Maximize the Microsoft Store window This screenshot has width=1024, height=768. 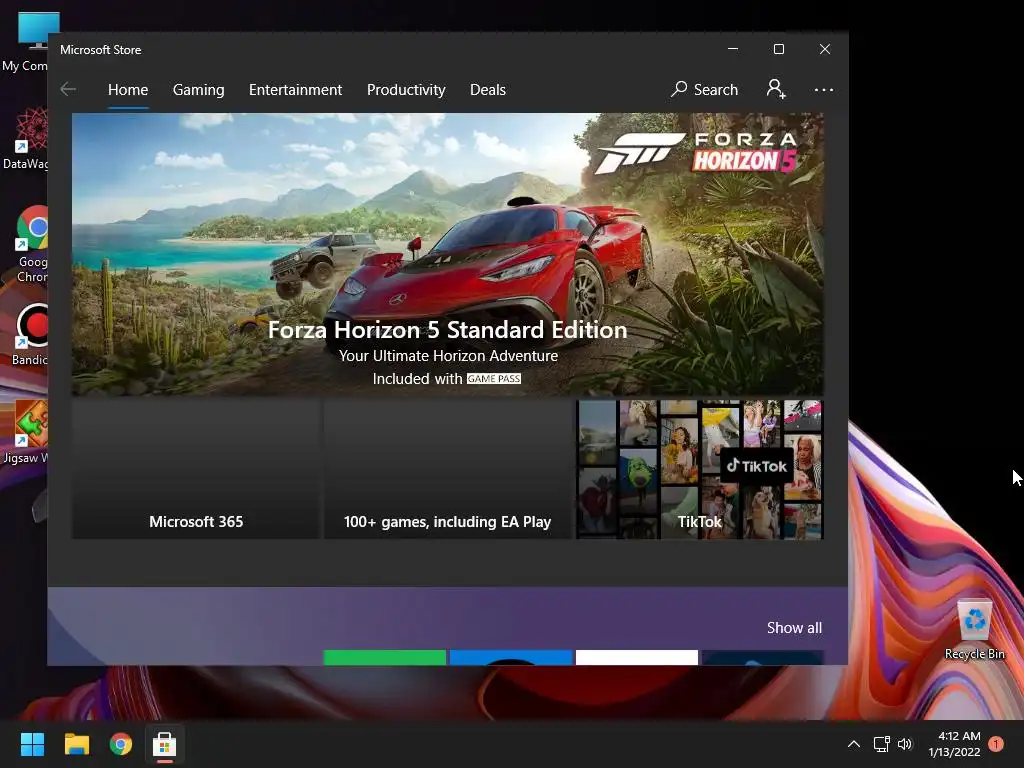pyautogui.click(x=778, y=49)
